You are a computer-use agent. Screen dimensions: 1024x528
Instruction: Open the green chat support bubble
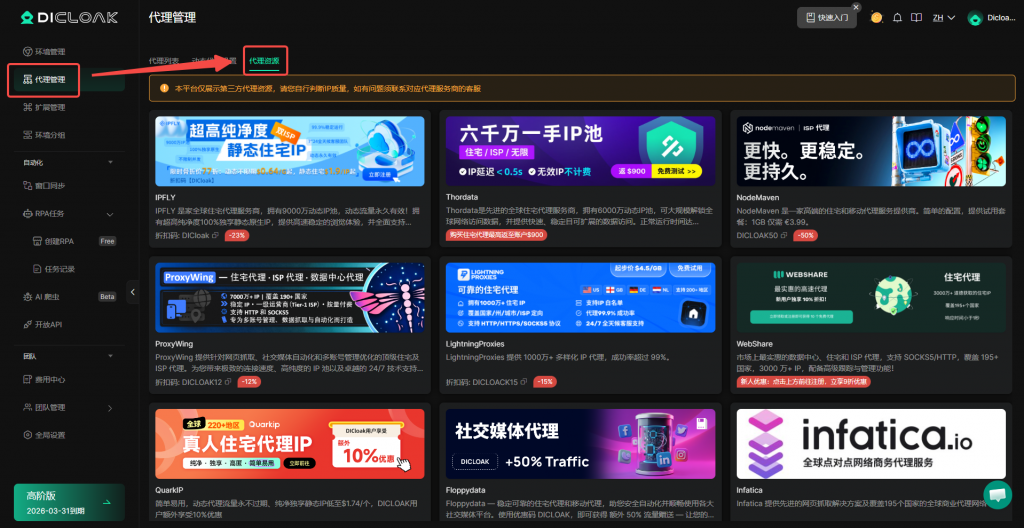997,494
